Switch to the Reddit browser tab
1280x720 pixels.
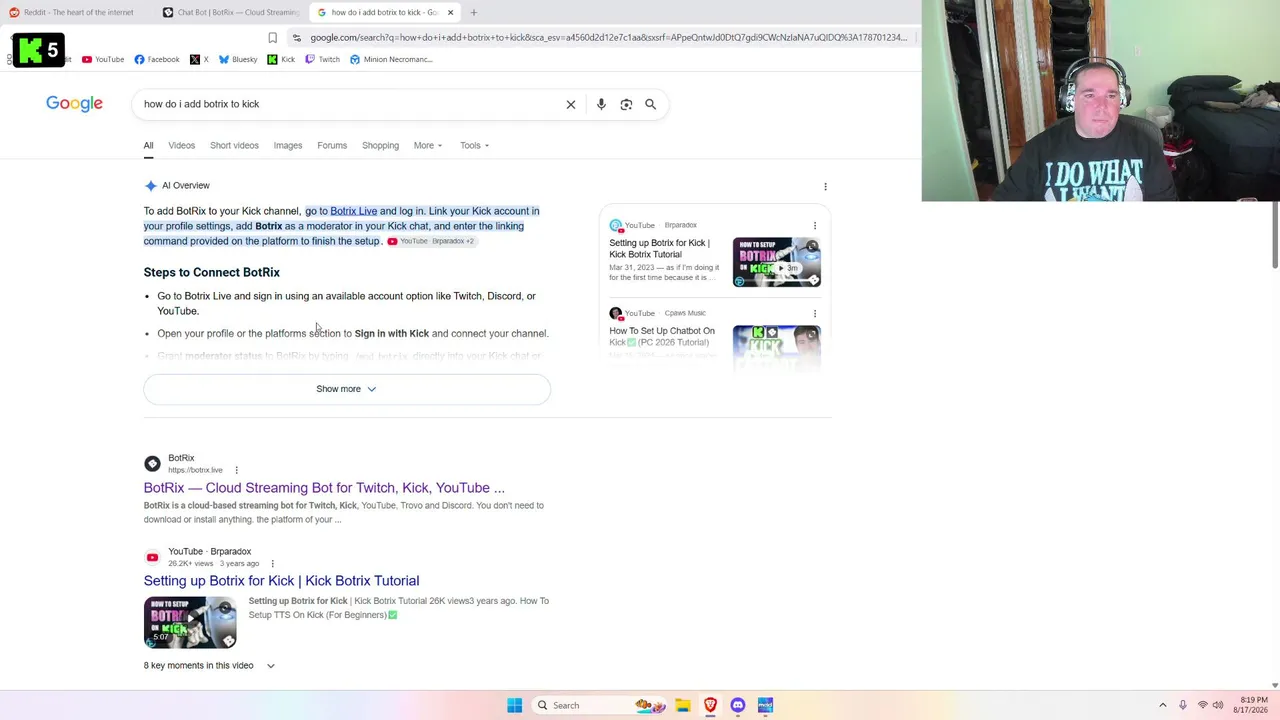coord(78,12)
